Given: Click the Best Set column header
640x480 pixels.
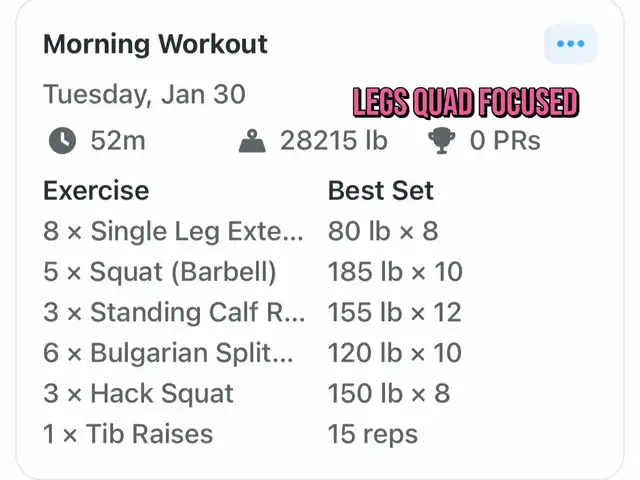Looking at the screenshot, I should [380, 191].
